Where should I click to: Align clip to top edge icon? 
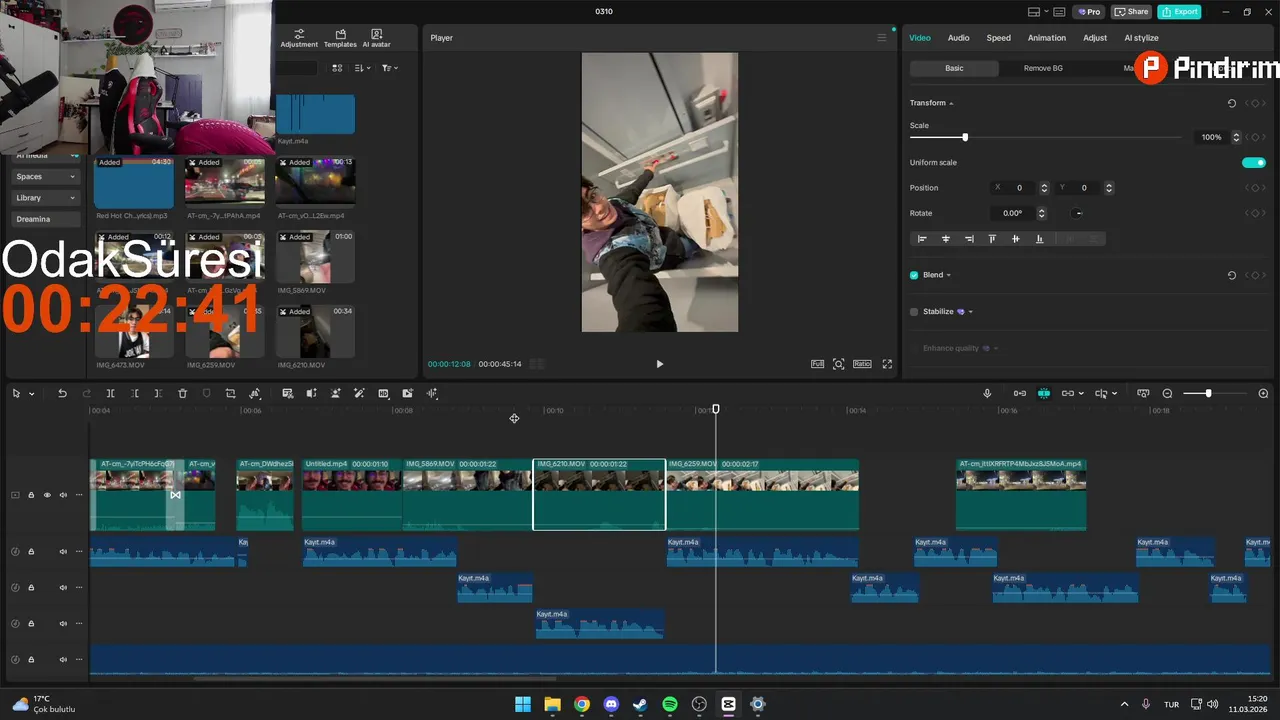992,239
